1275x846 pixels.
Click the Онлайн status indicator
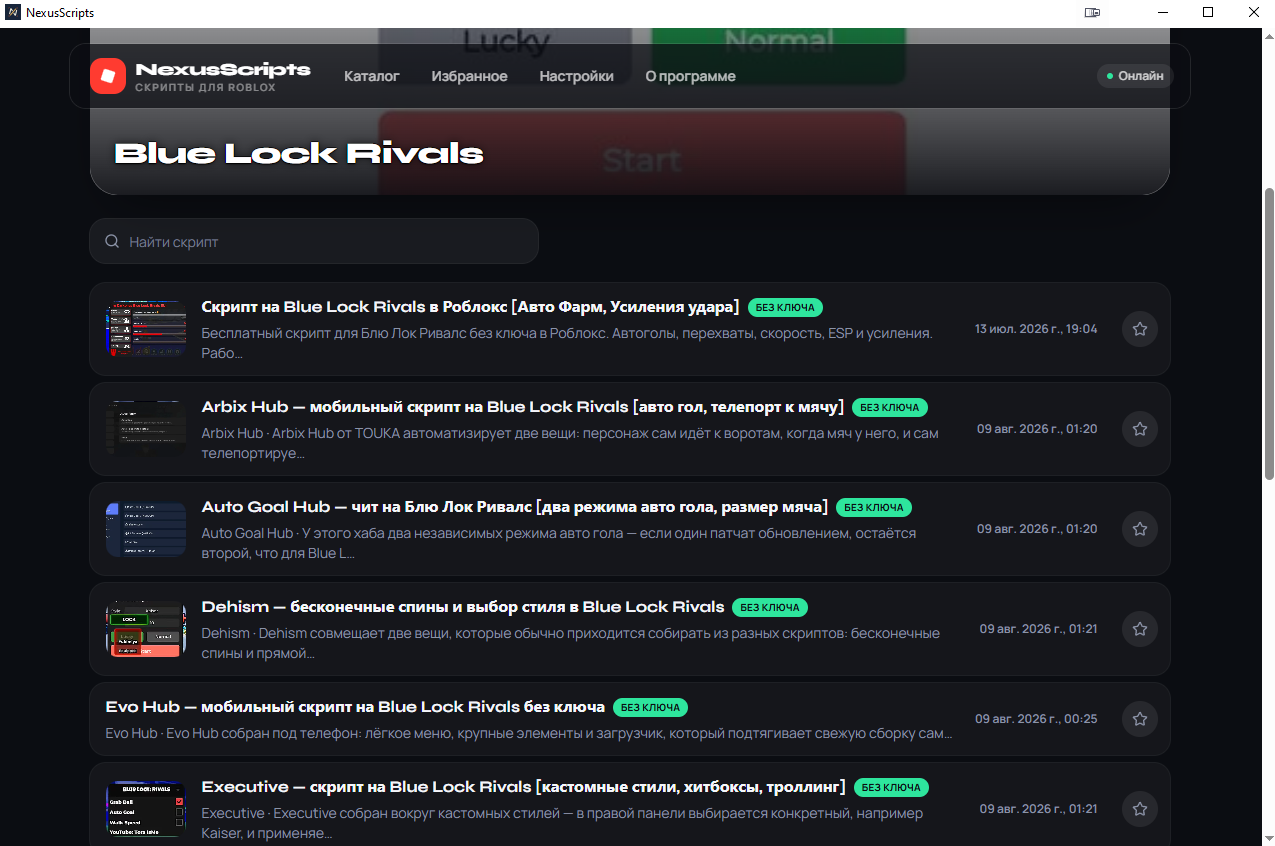tap(1134, 76)
